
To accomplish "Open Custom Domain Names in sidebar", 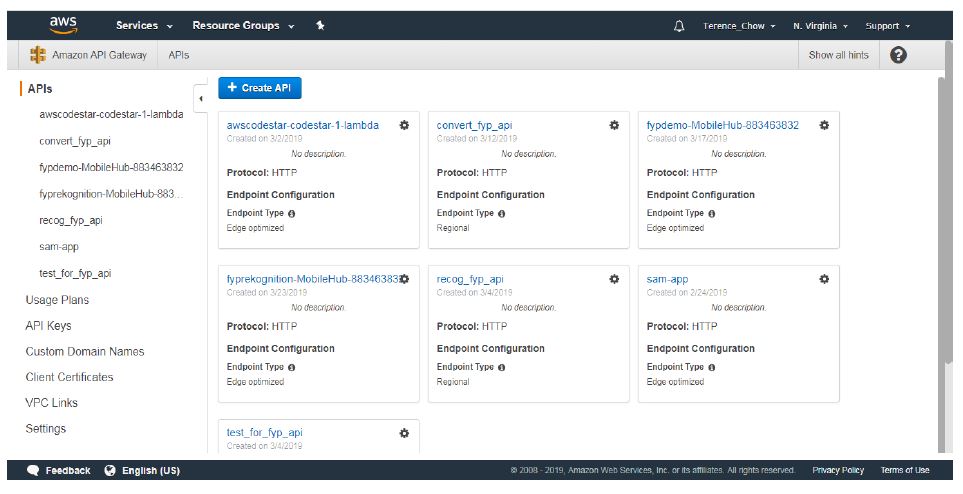I will 85,351.
